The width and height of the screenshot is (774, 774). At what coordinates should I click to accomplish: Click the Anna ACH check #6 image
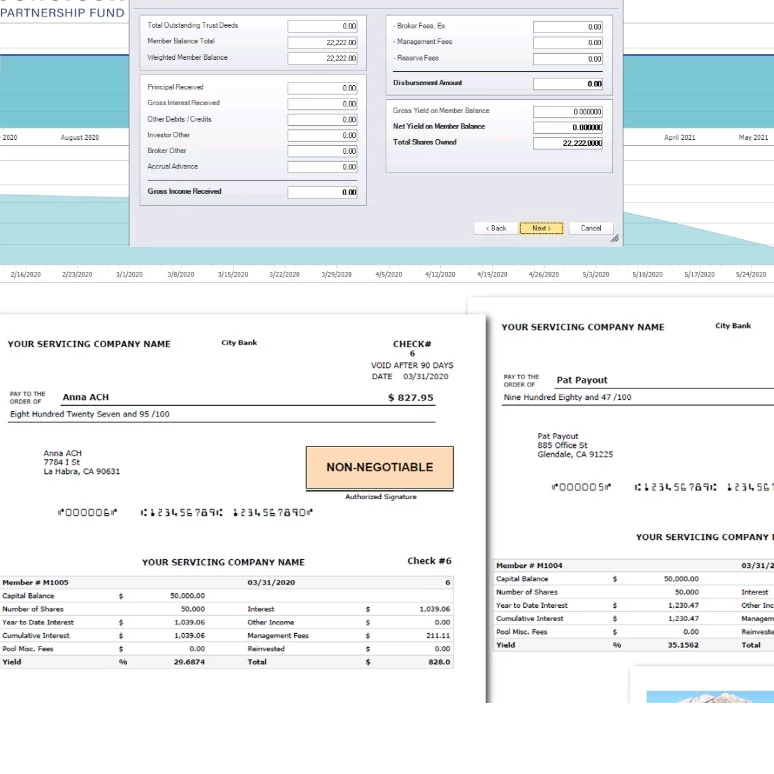coord(230,430)
